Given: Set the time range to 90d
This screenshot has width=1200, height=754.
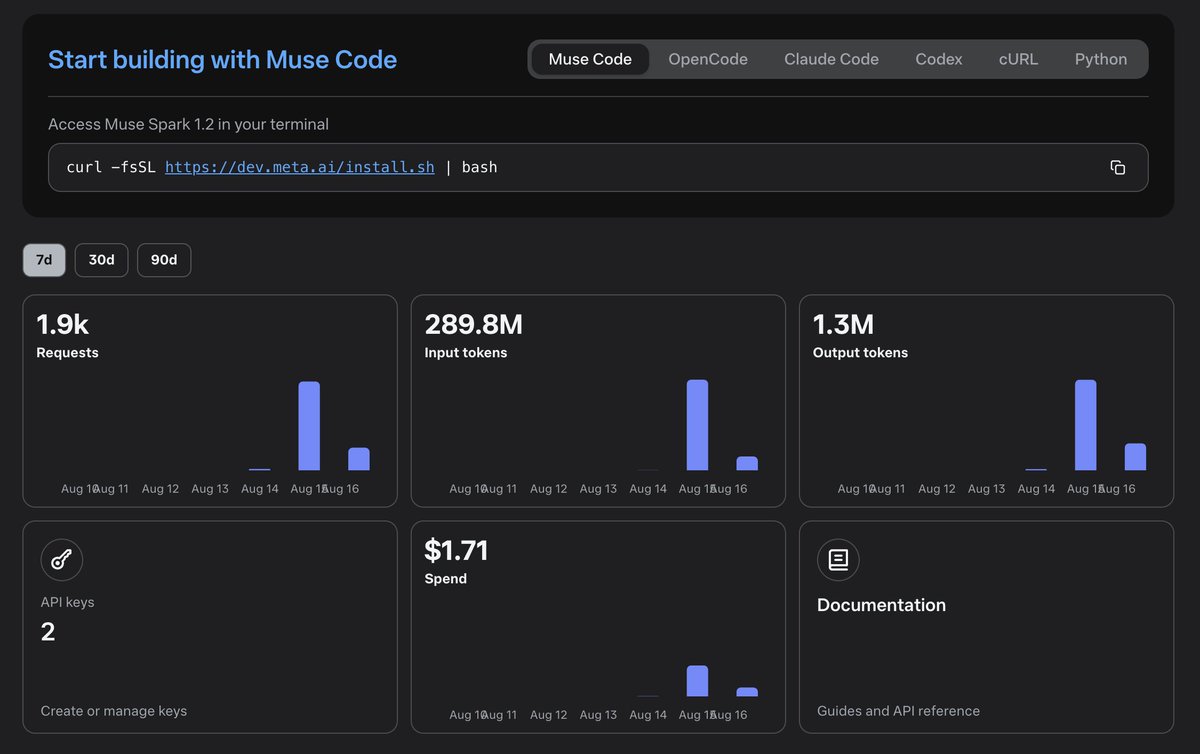Looking at the screenshot, I should click(x=164, y=260).
